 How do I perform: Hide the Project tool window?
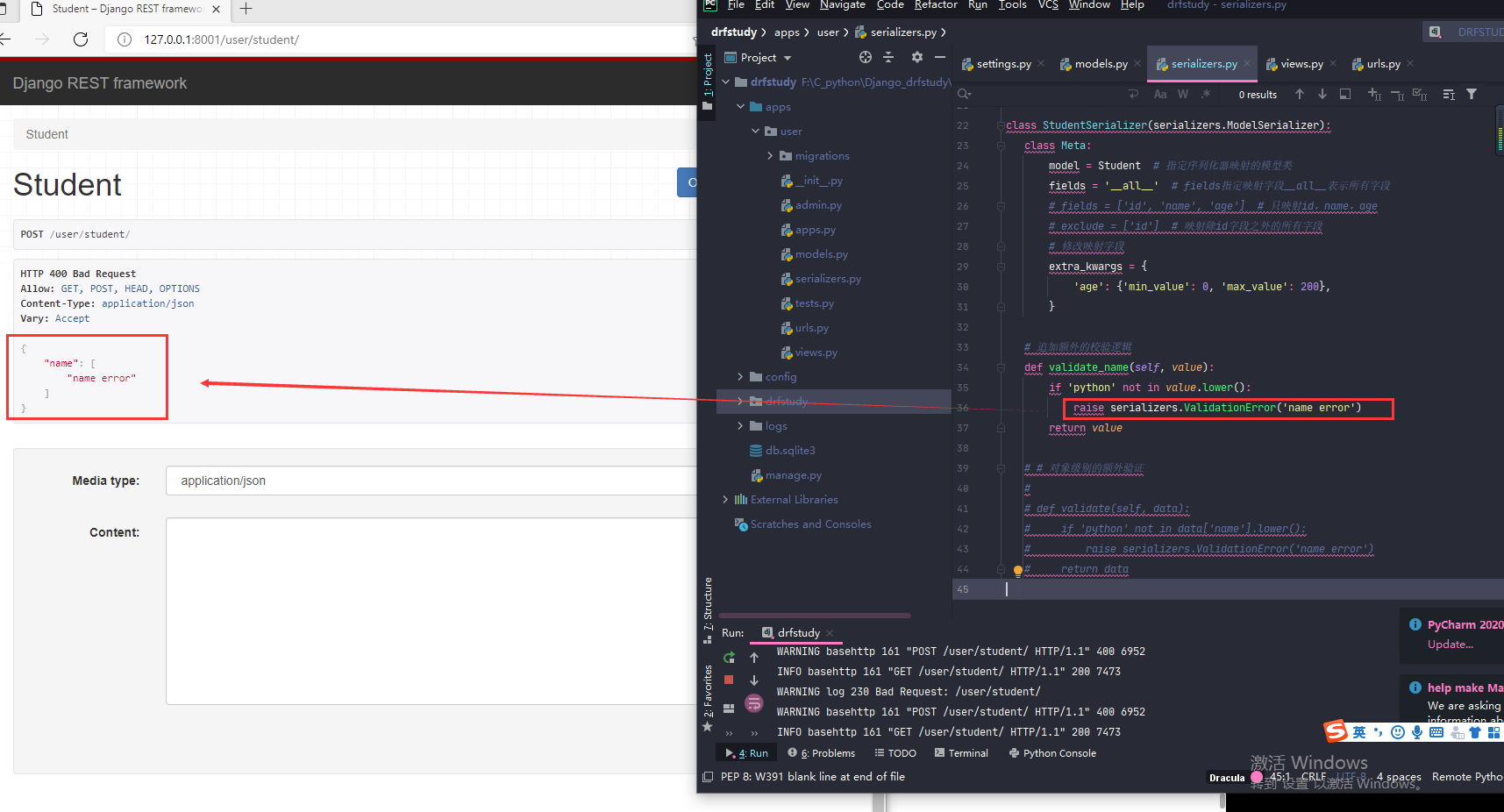click(x=940, y=57)
